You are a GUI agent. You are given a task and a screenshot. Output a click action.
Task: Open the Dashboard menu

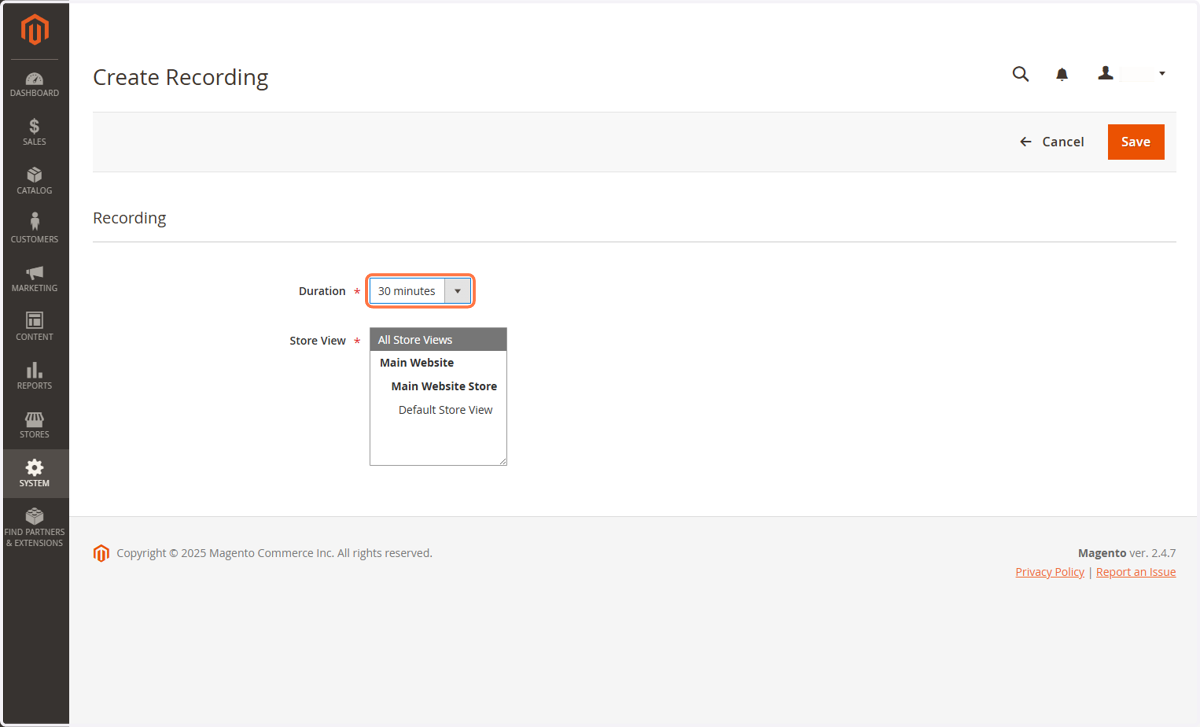click(35, 84)
